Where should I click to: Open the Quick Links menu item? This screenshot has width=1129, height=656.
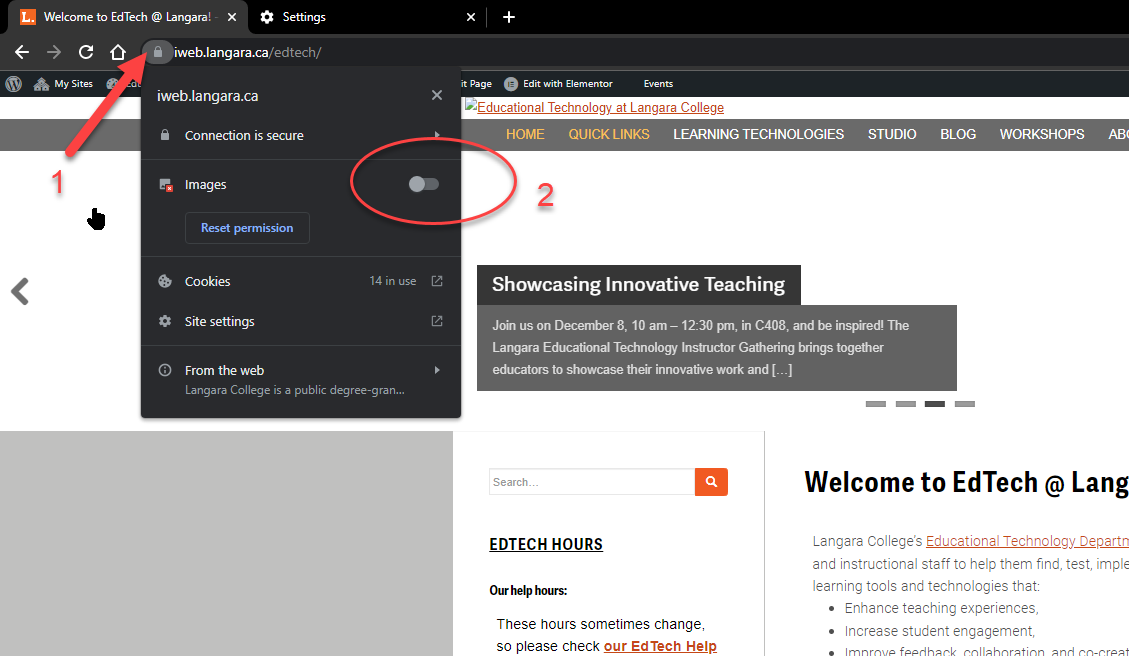(609, 134)
